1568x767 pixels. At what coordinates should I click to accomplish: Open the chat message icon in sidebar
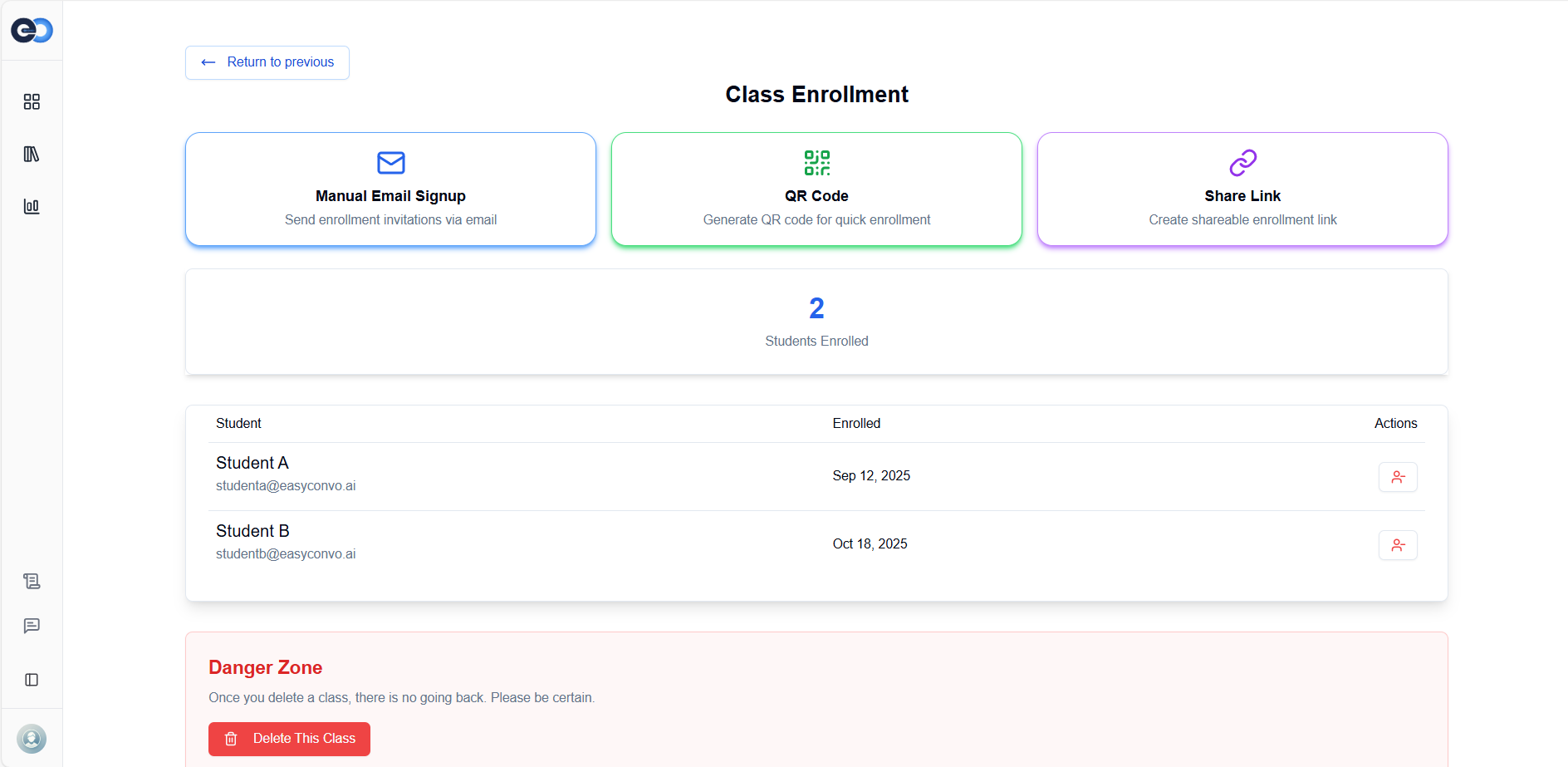[x=32, y=626]
